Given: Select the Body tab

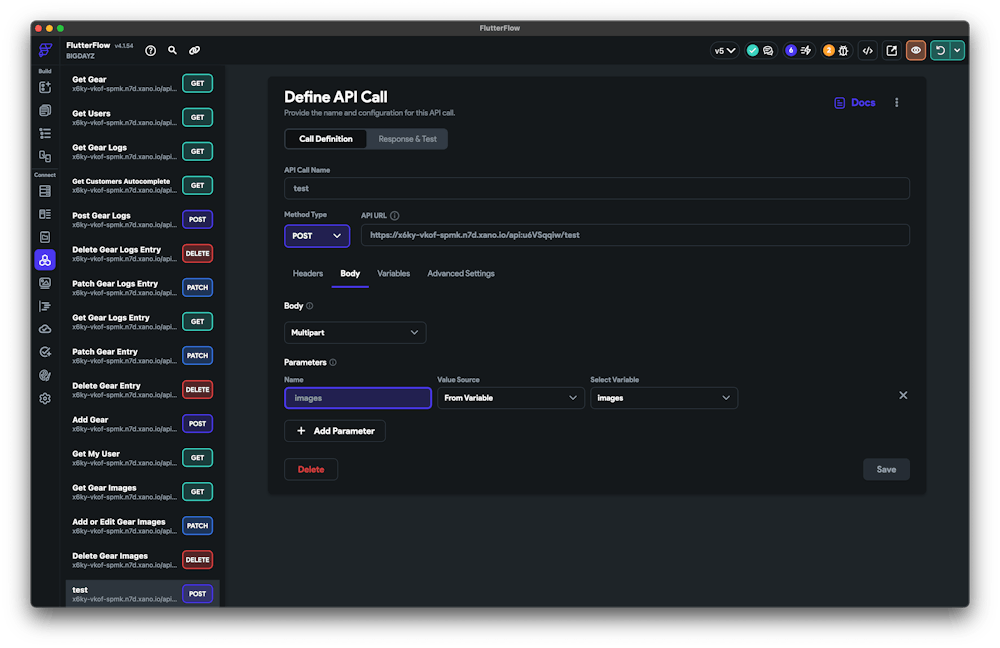Looking at the screenshot, I should pos(350,274).
